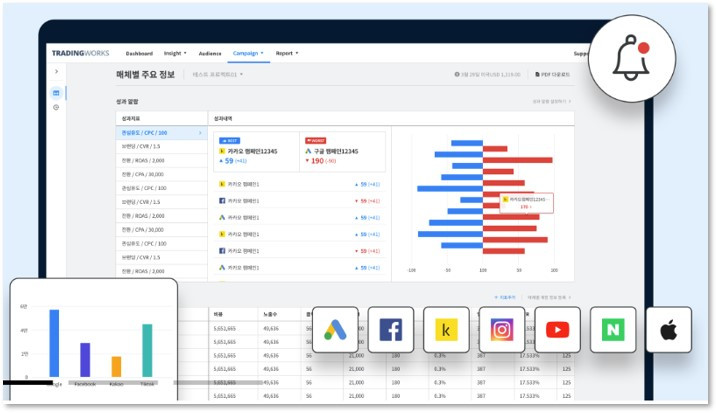Pick the YouTube platform icon
Screen dimensions: 717x413
[557, 330]
